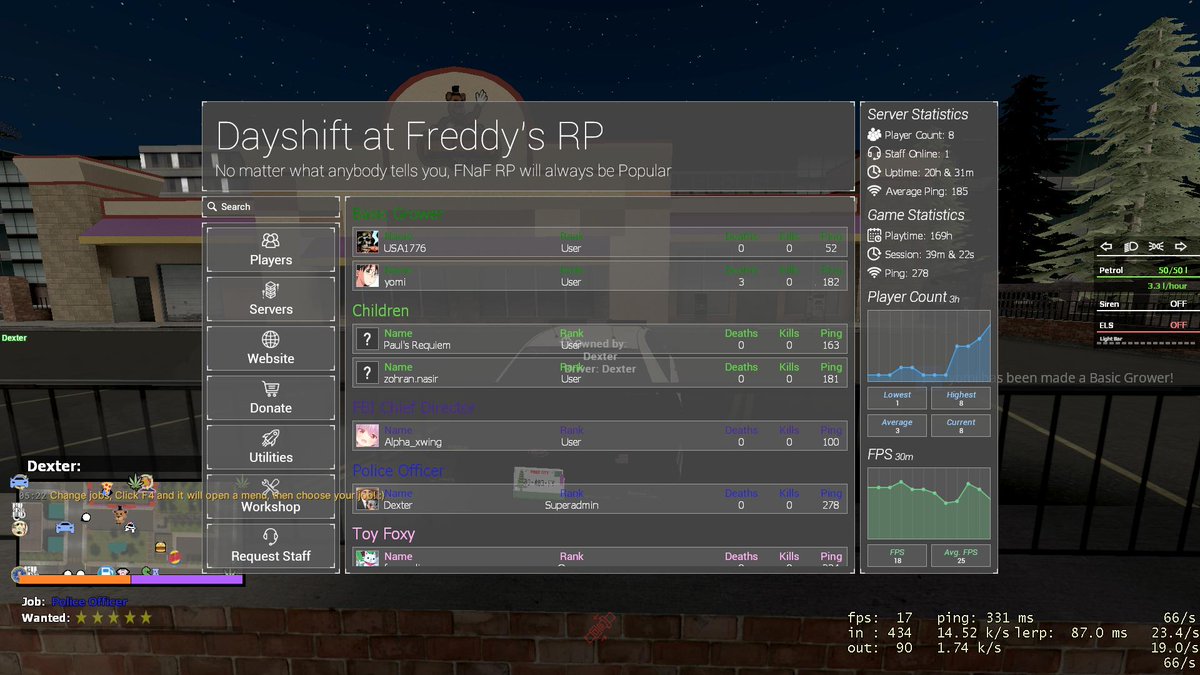
Task: Click the Session clock icon
Action: [x=874, y=254]
